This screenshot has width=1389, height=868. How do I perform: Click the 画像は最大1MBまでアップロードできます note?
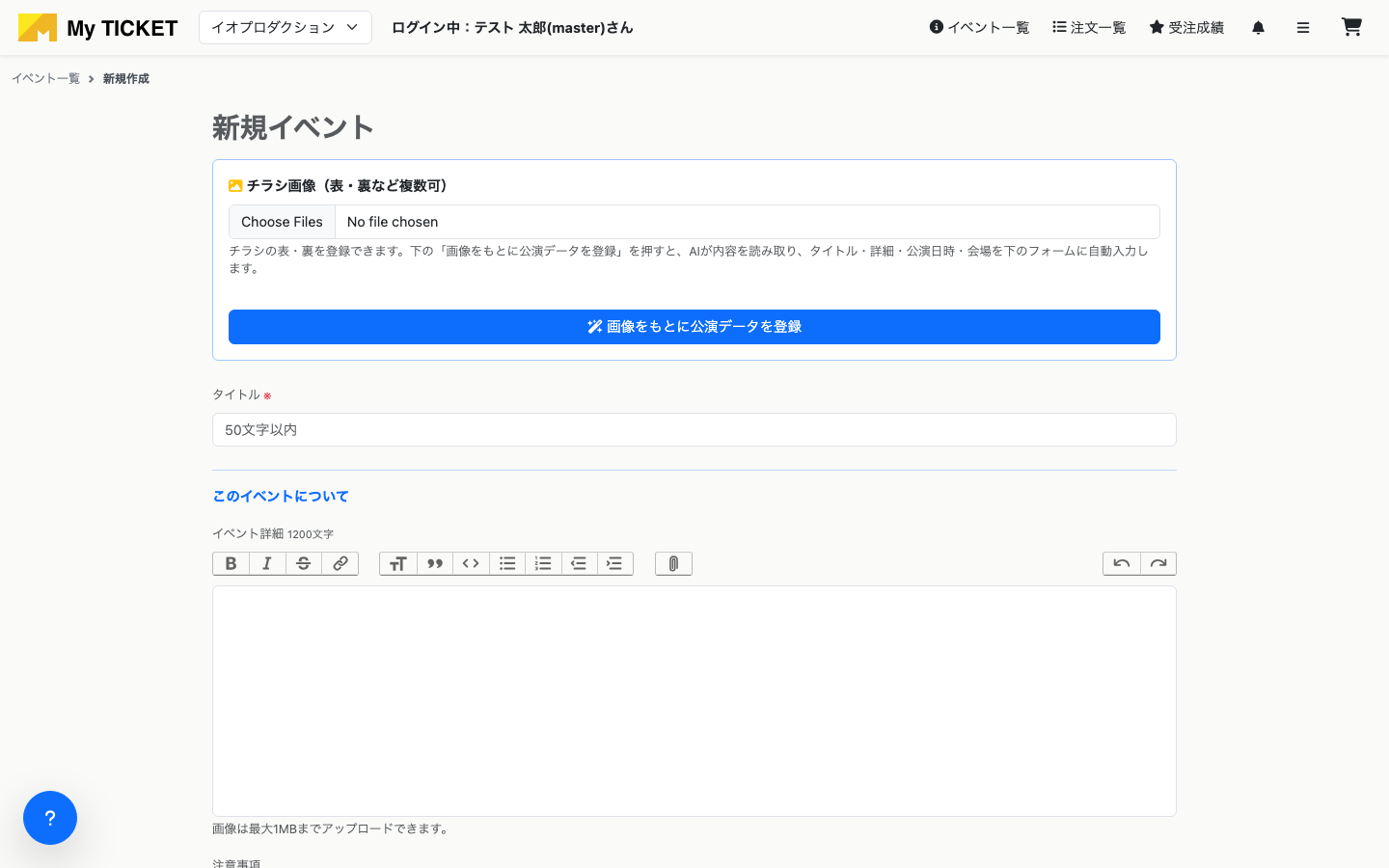pos(333,828)
